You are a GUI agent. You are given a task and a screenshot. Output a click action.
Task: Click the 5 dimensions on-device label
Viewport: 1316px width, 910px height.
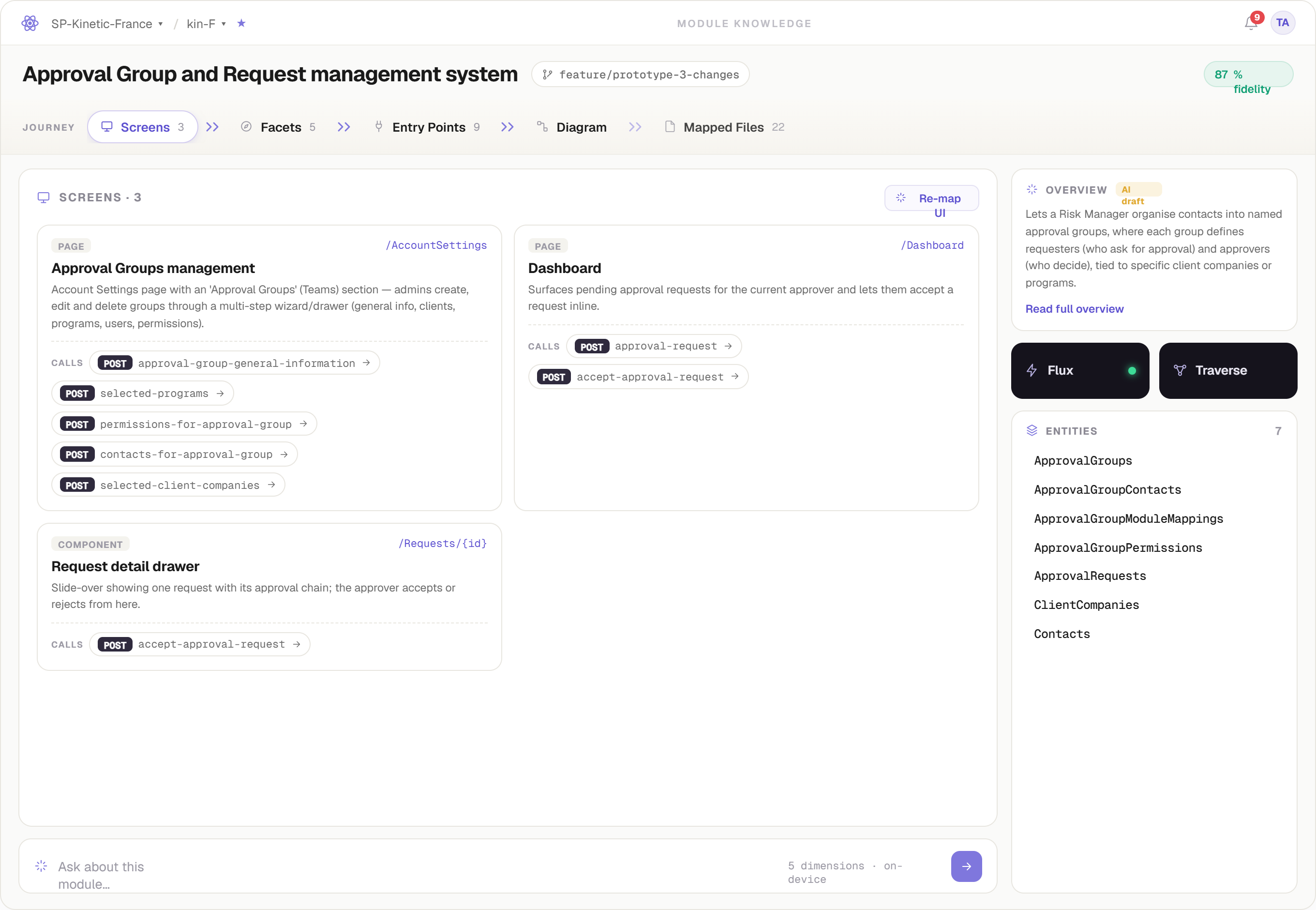coord(845,872)
